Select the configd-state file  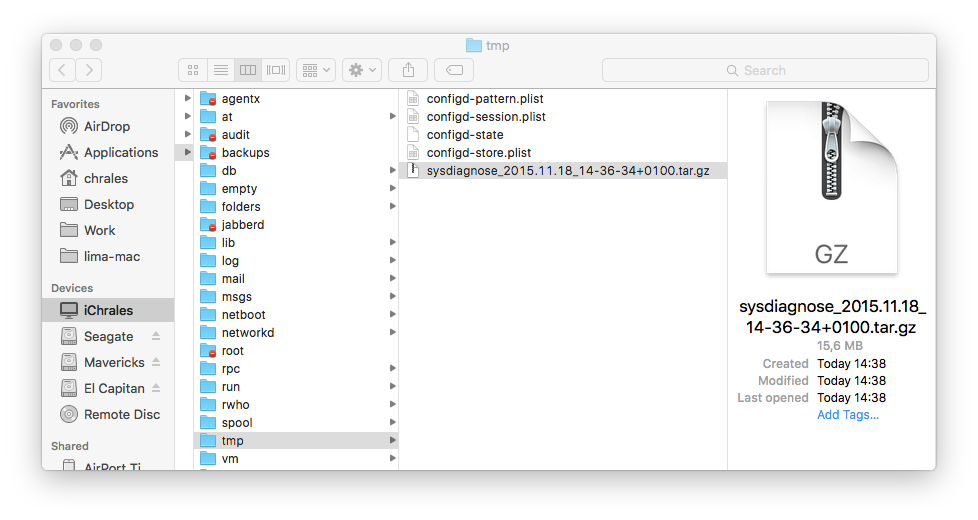(x=563, y=135)
